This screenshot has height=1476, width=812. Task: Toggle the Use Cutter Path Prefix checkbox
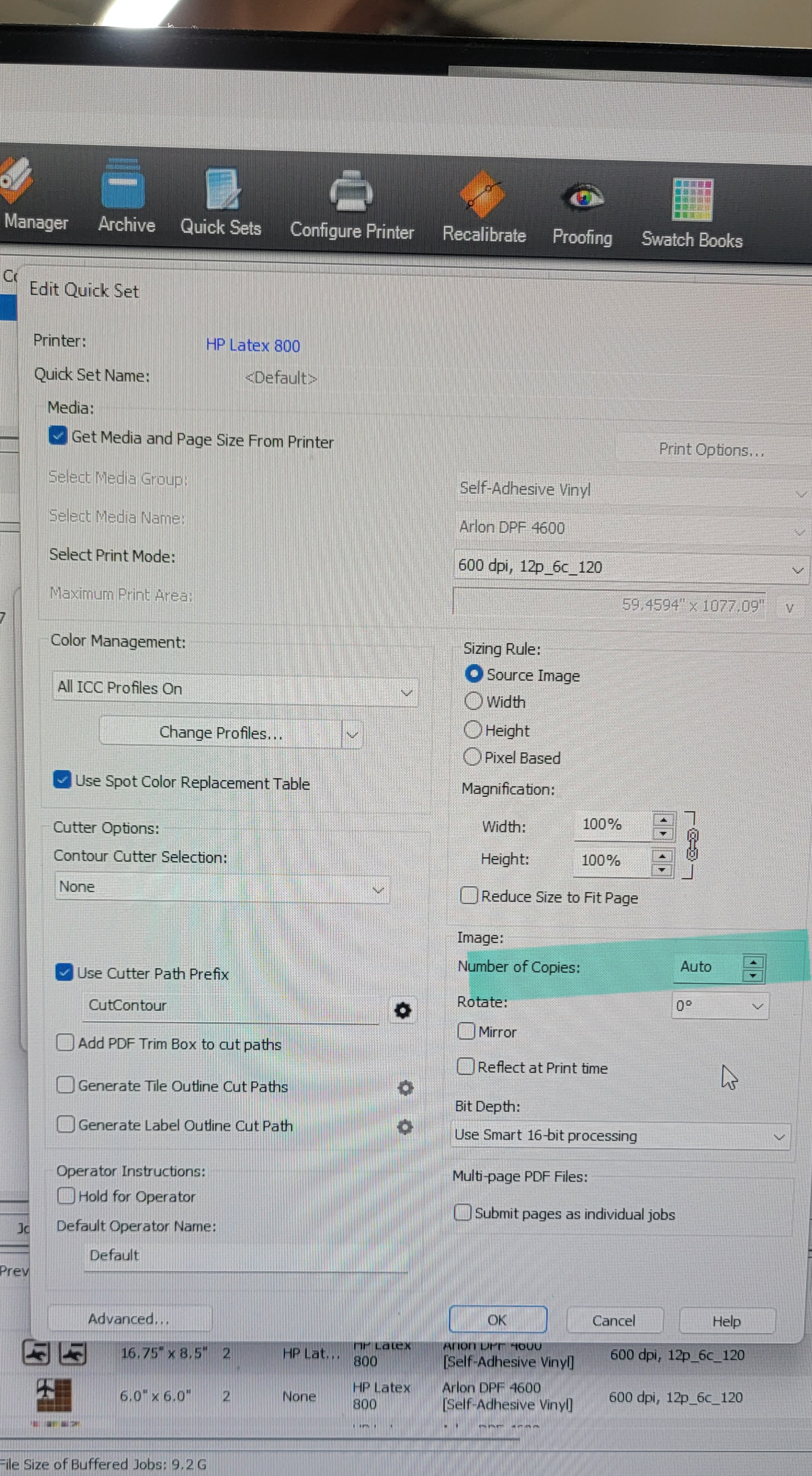[63, 972]
